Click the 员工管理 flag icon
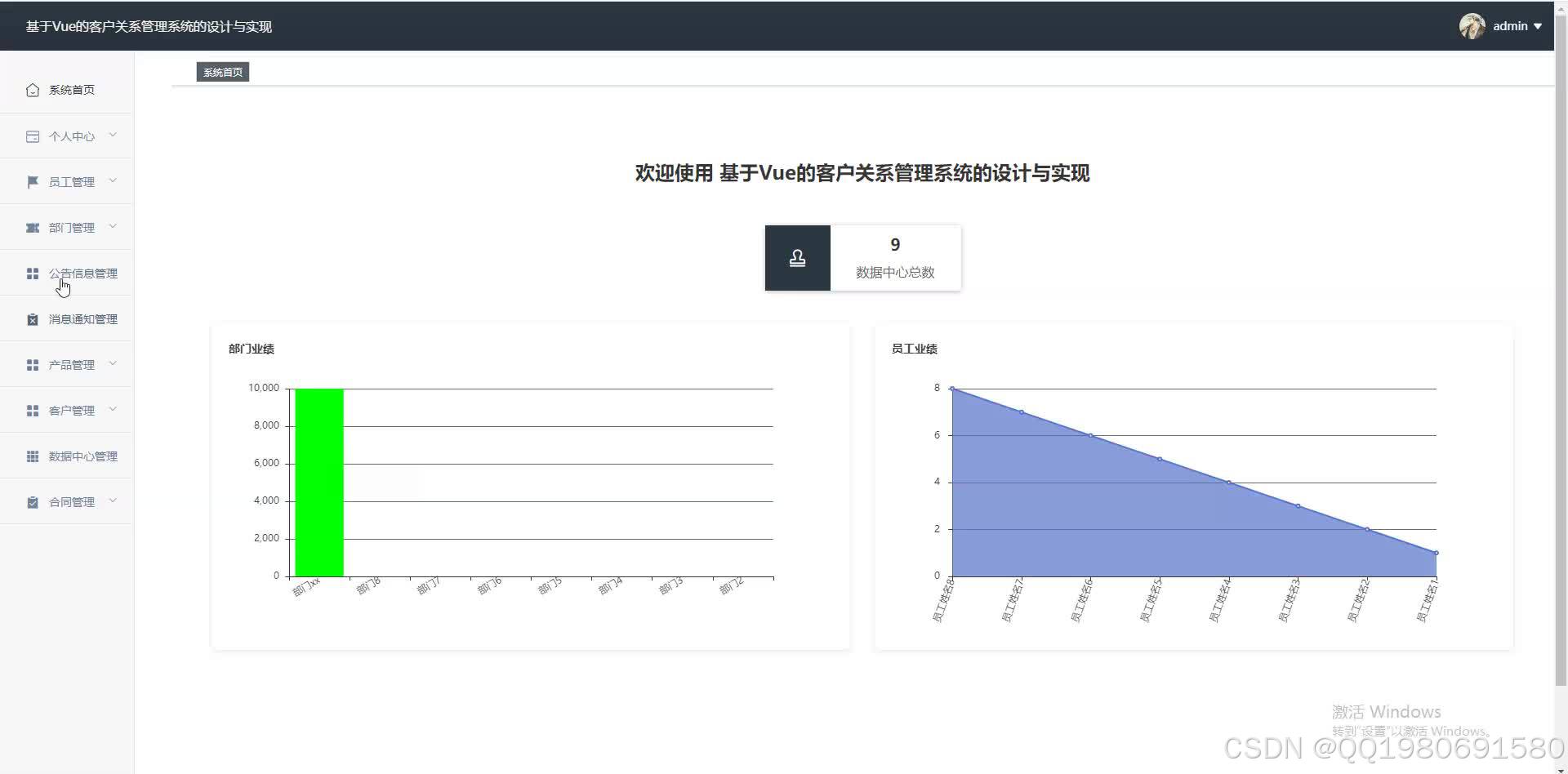Viewport: 1568px width, 774px height. click(x=33, y=181)
